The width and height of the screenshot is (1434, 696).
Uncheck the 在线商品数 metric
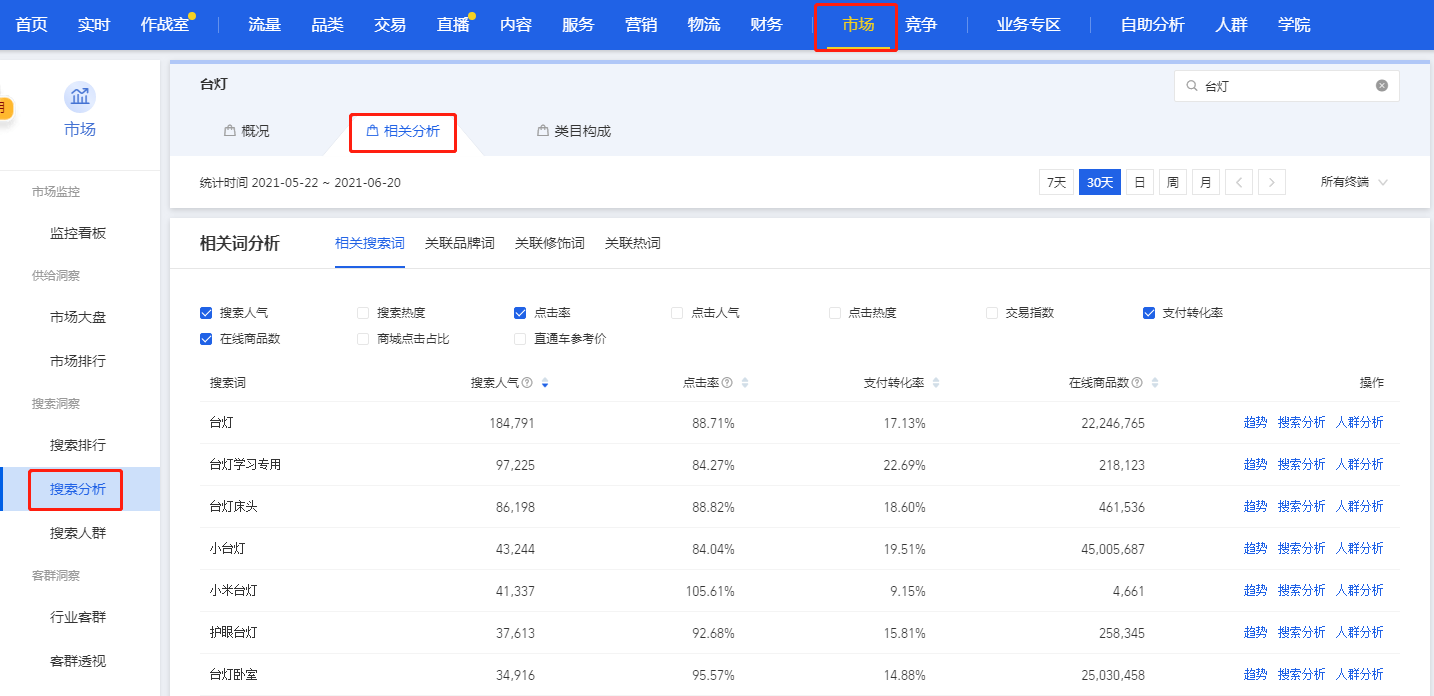click(207, 339)
